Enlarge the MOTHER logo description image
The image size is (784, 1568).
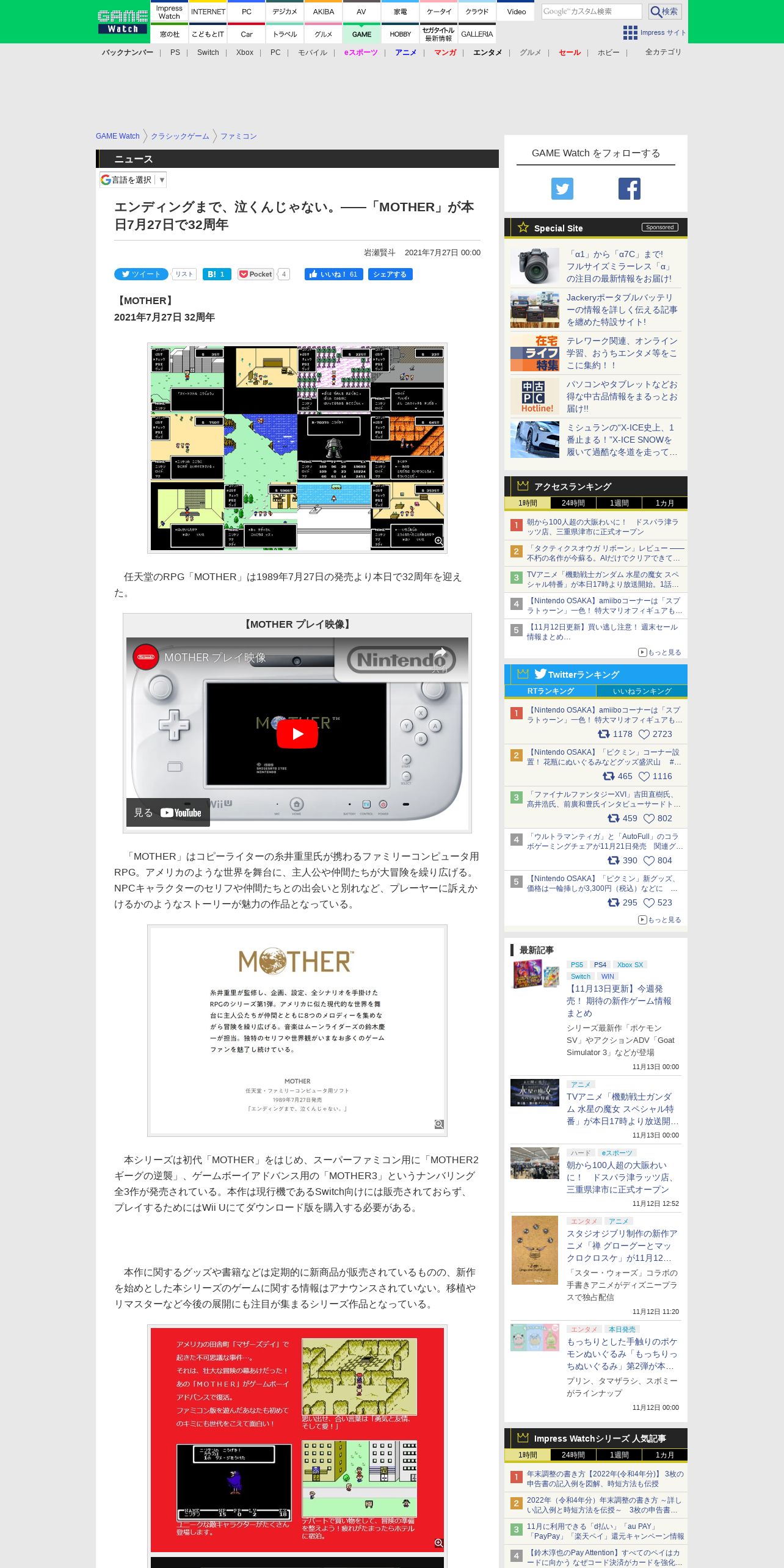click(297, 1031)
